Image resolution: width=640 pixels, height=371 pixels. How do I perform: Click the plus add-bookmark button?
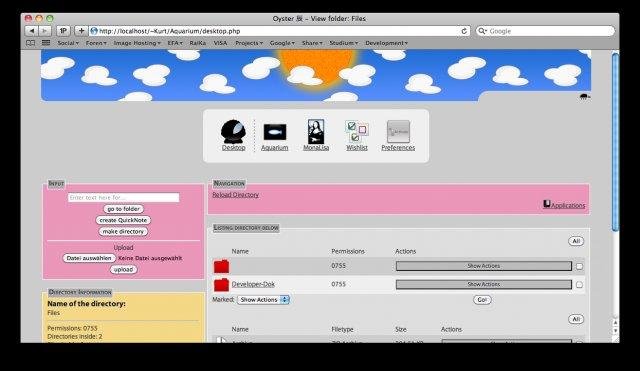(x=81, y=31)
